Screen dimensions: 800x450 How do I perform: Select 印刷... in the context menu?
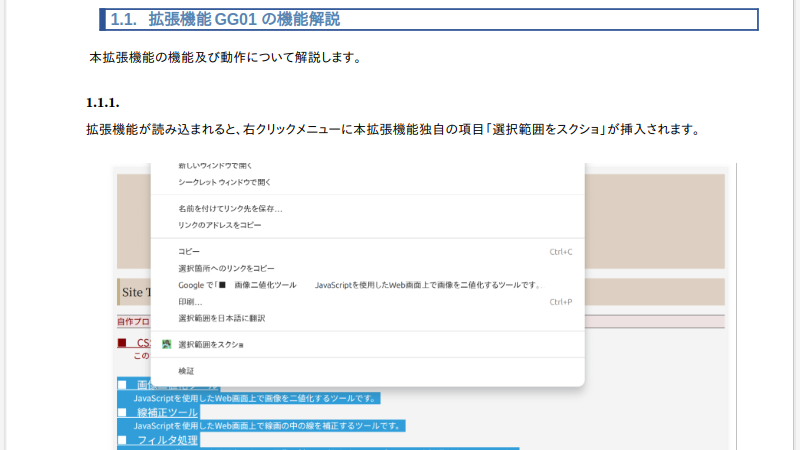[190, 301]
